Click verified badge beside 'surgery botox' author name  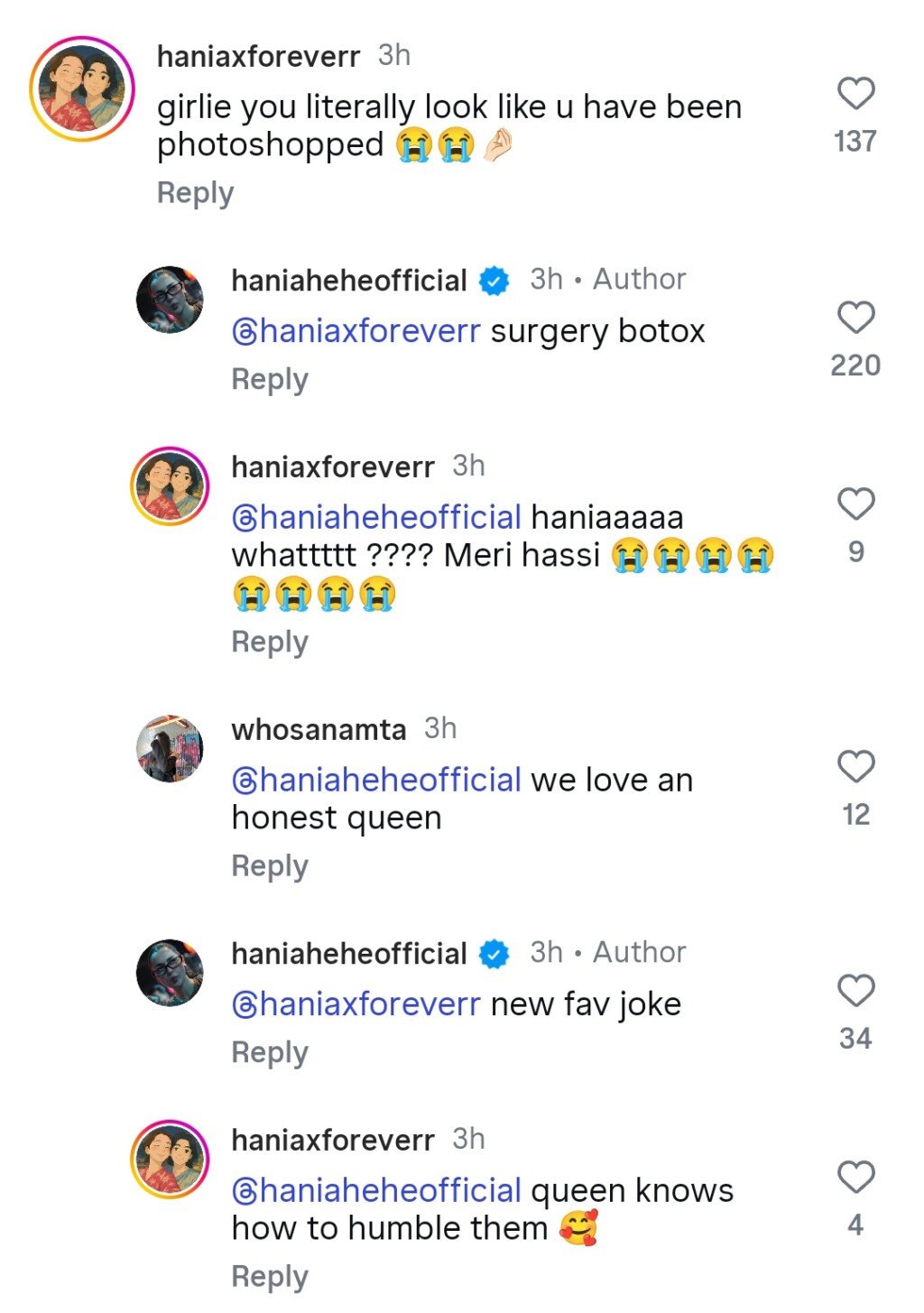tap(494, 281)
